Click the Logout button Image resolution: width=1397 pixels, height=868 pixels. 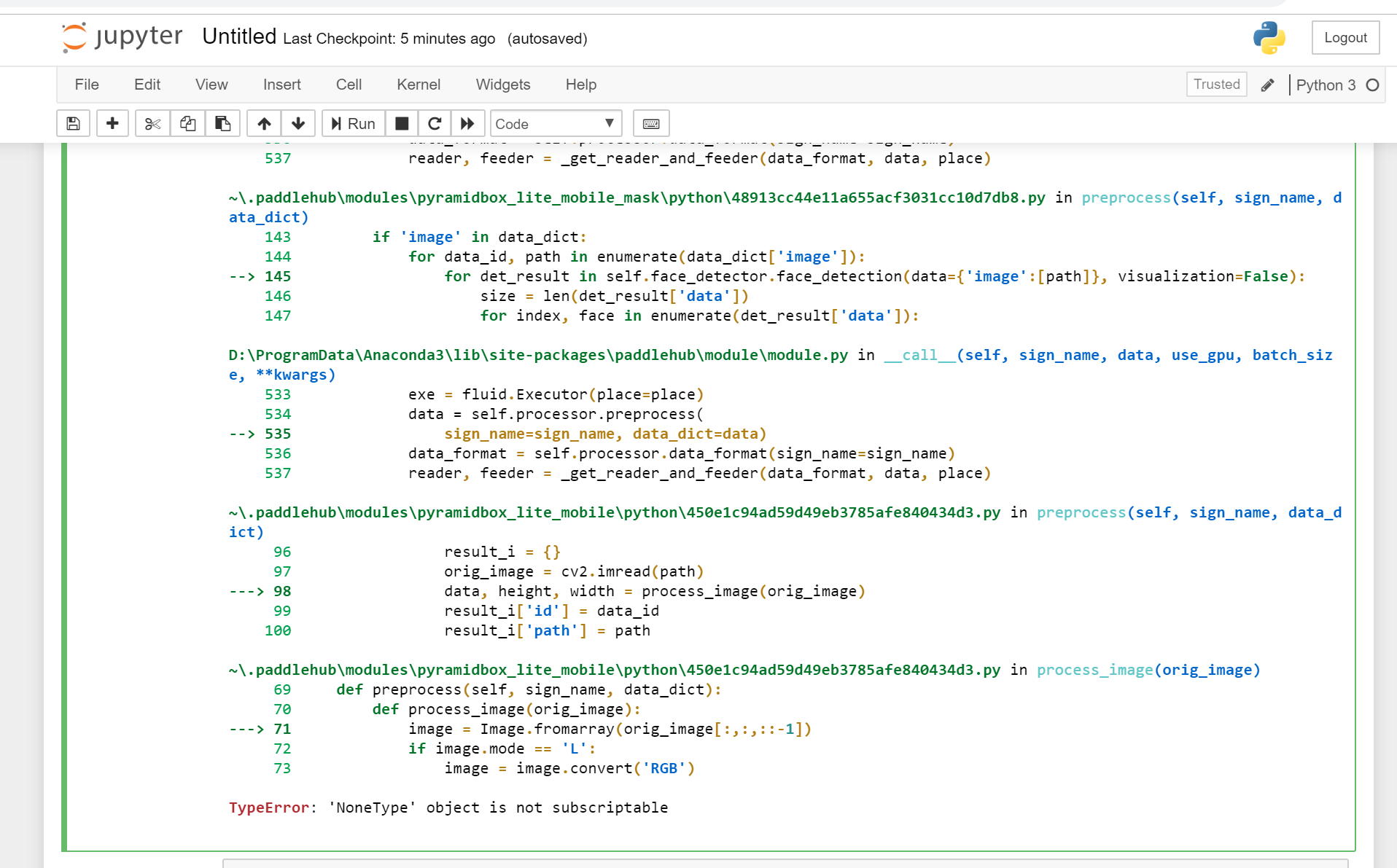coord(1345,38)
